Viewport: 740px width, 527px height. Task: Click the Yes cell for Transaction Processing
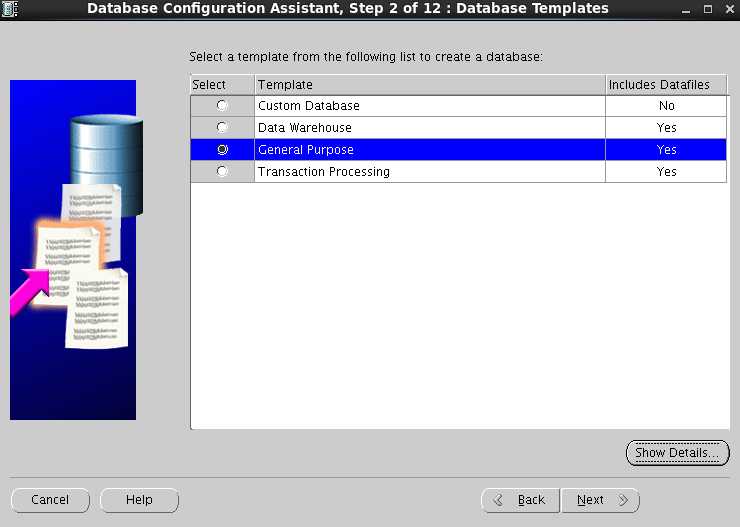pyautogui.click(x=666, y=171)
